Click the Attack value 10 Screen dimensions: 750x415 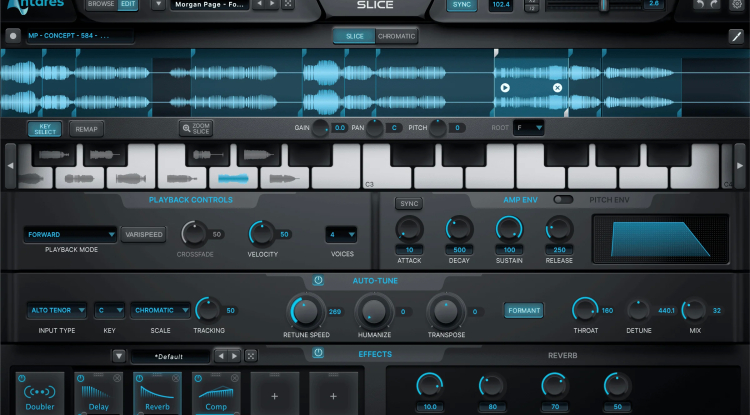[x=409, y=250]
